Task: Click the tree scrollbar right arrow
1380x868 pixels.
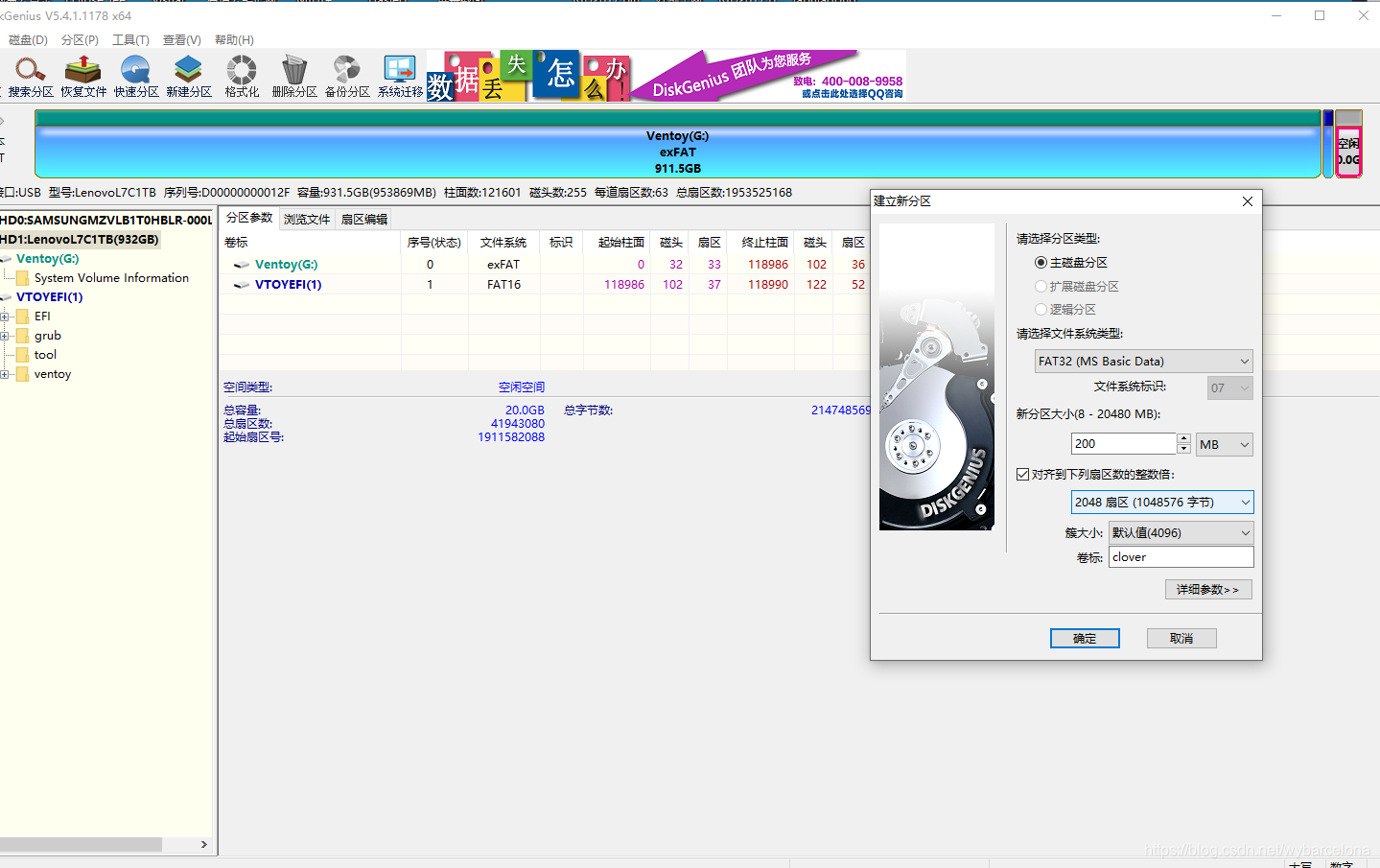Action: click(x=203, y=845)
